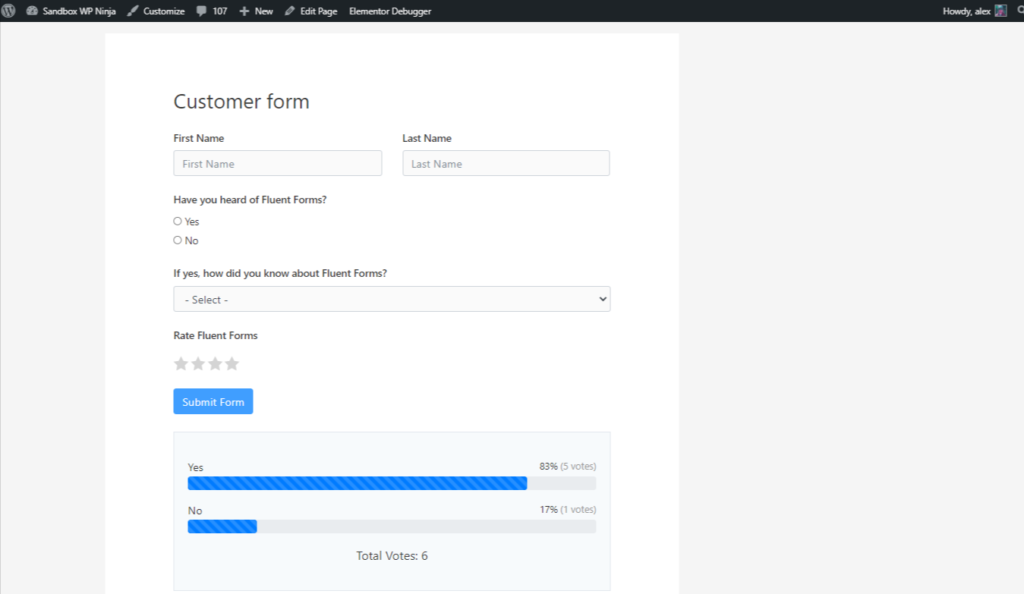Focus the Last Name input field

pos(506,163)
